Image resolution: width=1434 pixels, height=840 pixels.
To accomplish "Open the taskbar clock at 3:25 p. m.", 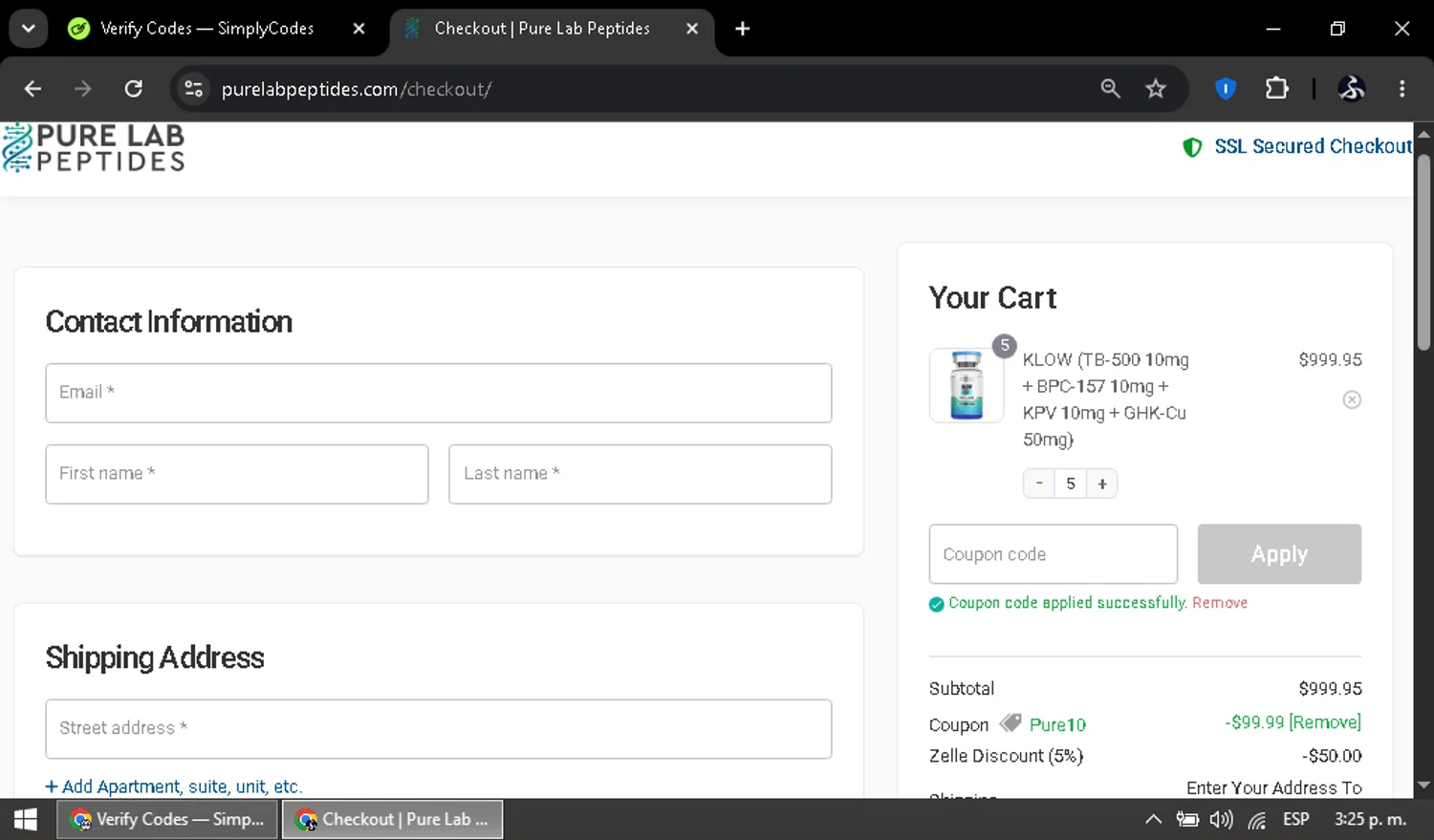I will tap(1371, 819).
